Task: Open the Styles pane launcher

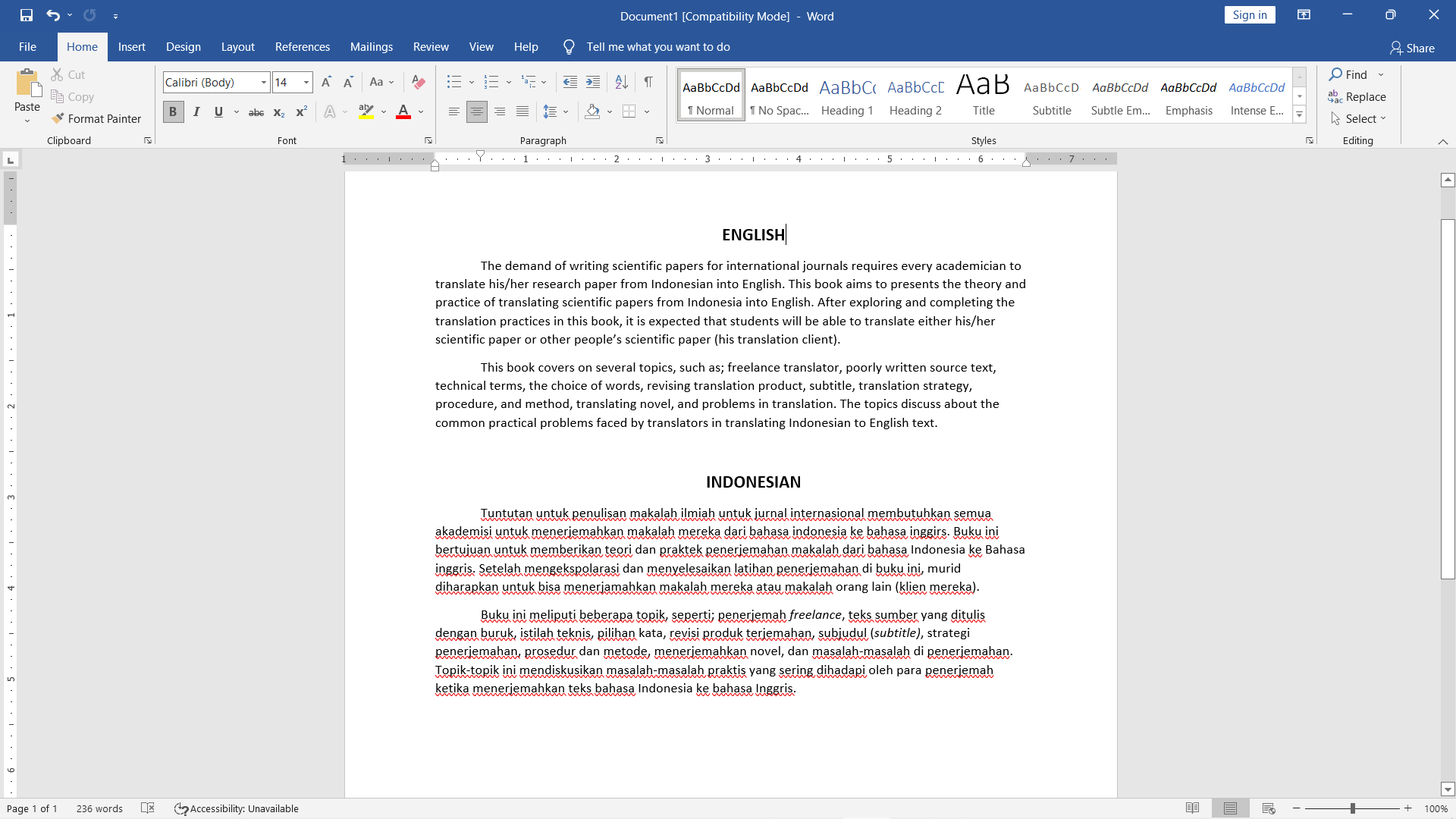Action: 1310,140
